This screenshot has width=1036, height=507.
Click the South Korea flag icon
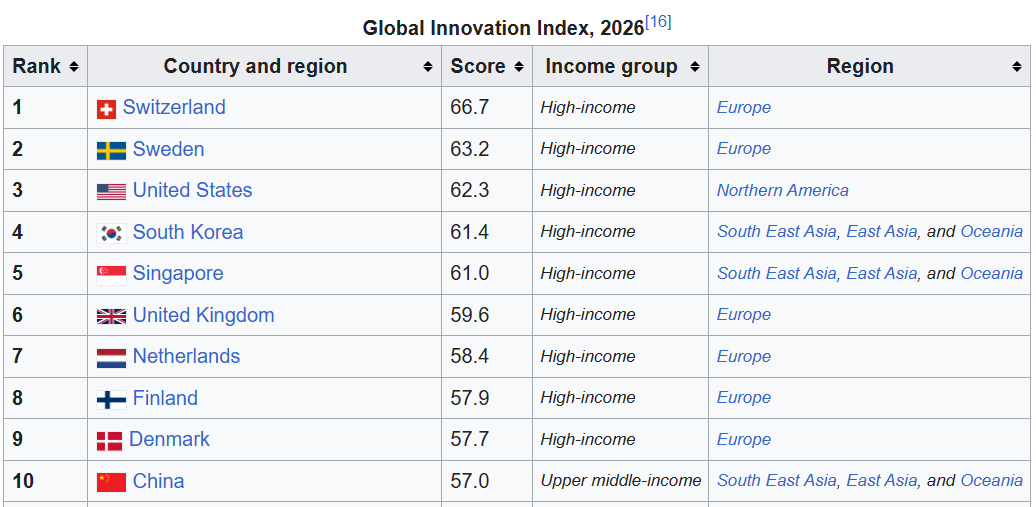coord(111,233)
